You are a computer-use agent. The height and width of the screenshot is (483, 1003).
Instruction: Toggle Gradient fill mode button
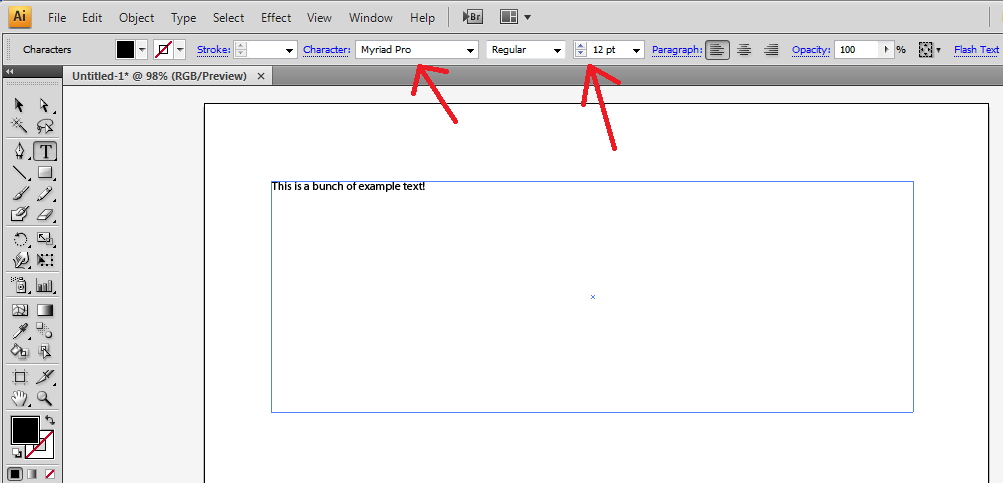coord(32,474)
